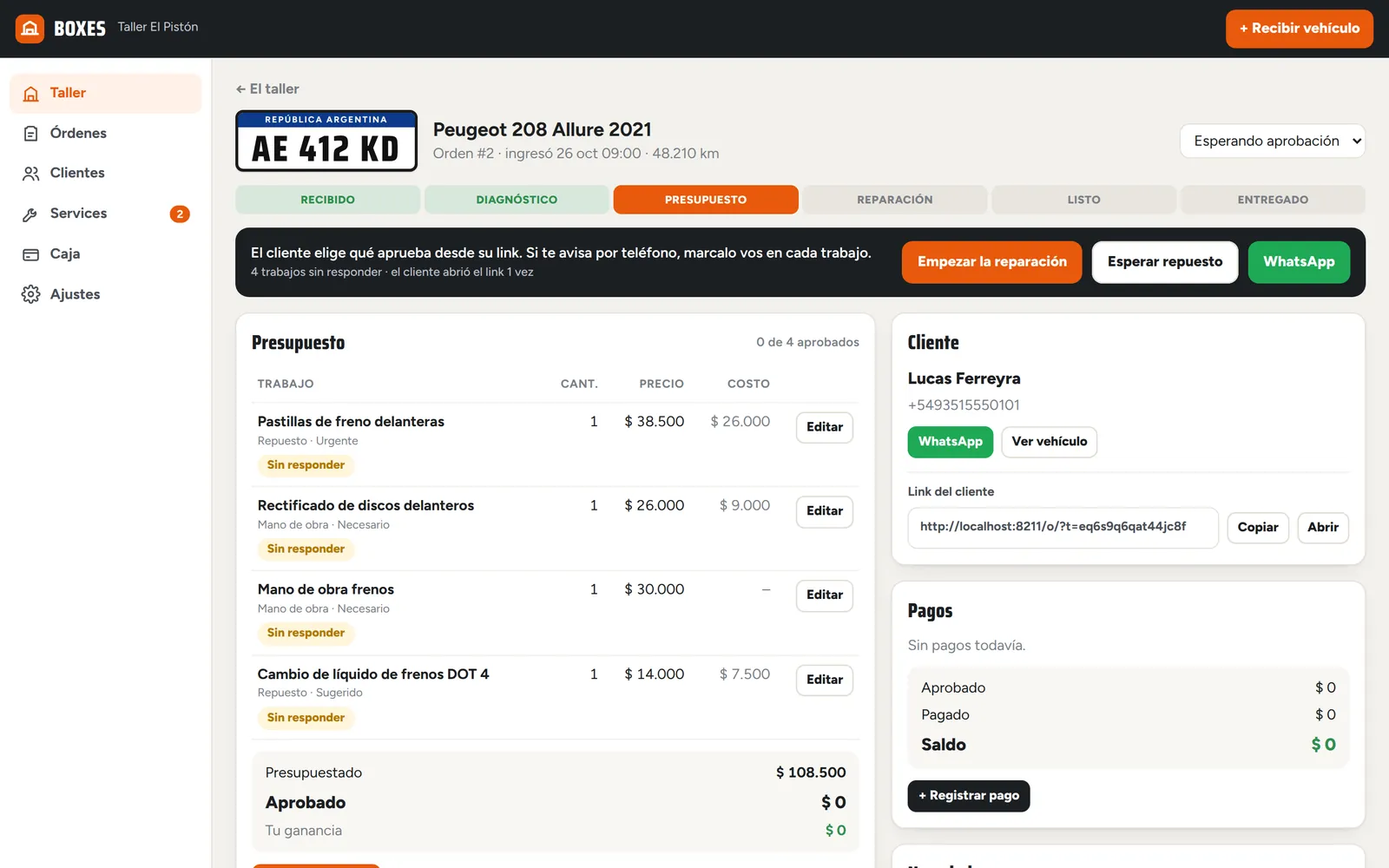Open Services via its wrench icon
Screen dimensions: 1389x868
click(31, 214)
